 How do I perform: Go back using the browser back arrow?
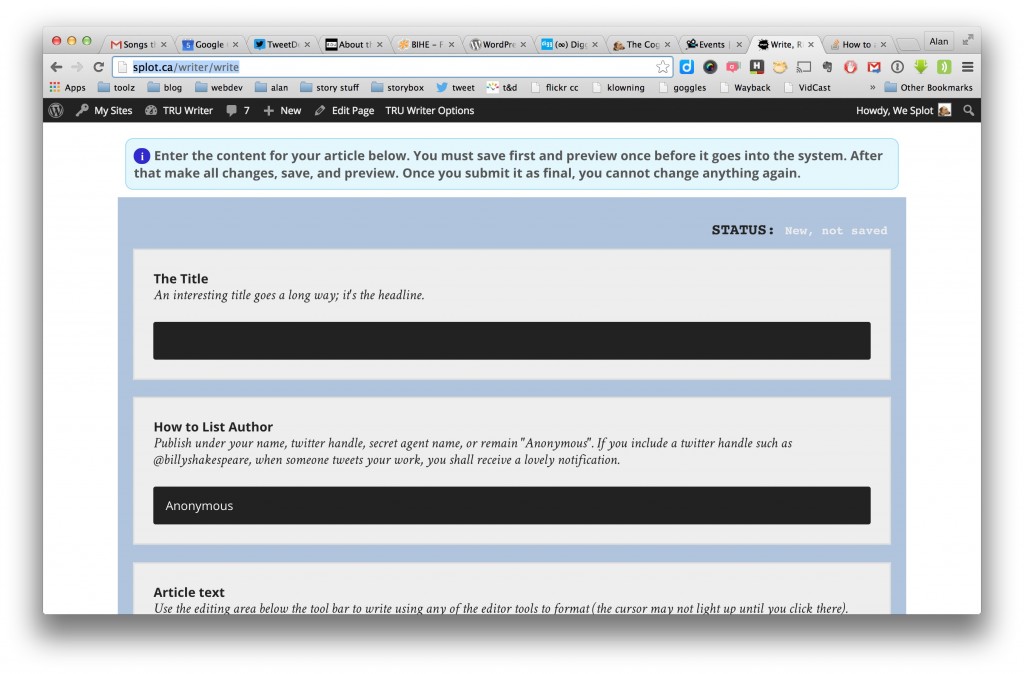[57, 67]
